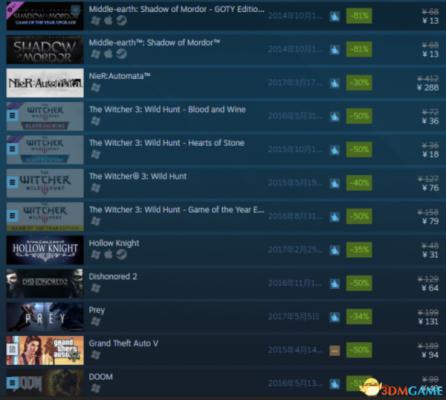
Task: Open Dishonored 2 title link
Action: point(113,276)
